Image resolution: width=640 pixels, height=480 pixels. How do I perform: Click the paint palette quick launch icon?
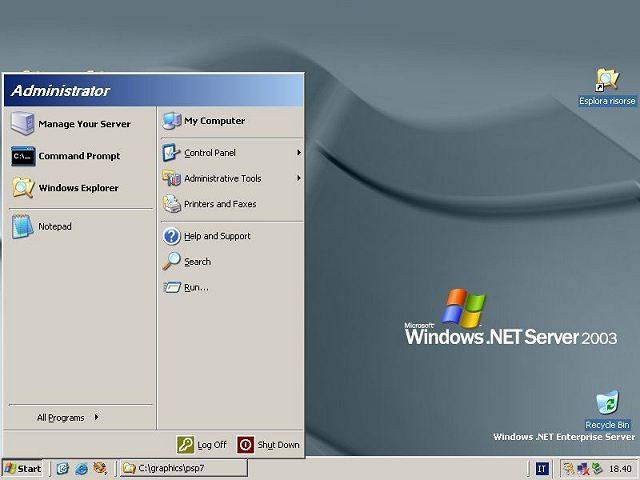(100, 468)
